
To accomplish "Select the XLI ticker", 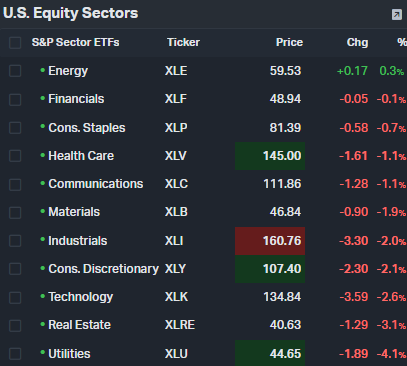I will 174,241.
